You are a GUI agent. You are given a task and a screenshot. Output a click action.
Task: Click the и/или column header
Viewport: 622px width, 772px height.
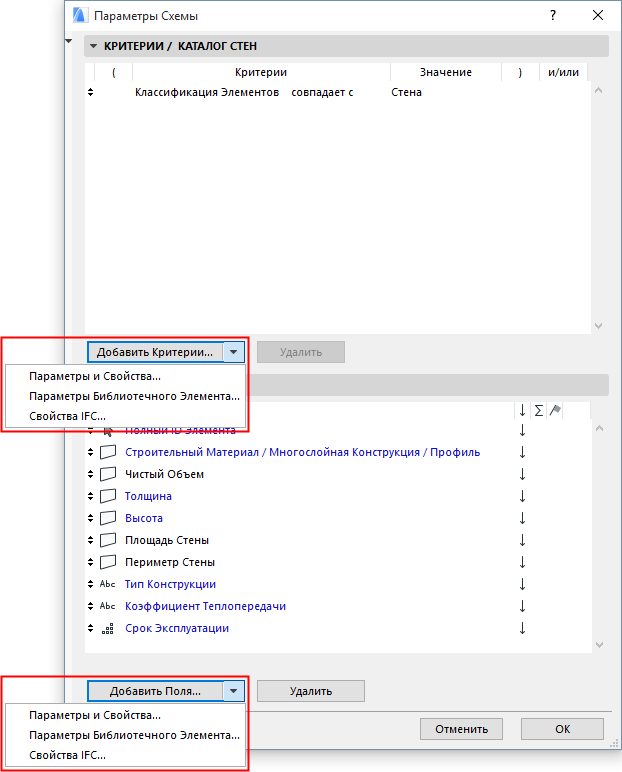pos(563,72)
